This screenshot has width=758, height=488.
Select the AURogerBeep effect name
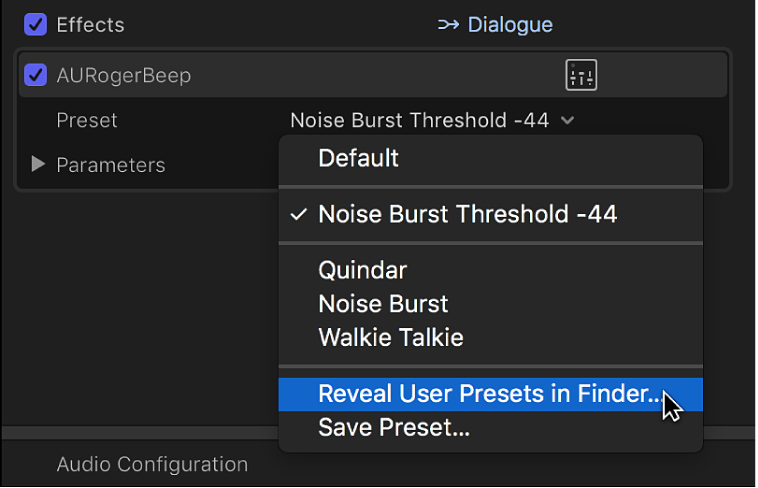(124, 75)
